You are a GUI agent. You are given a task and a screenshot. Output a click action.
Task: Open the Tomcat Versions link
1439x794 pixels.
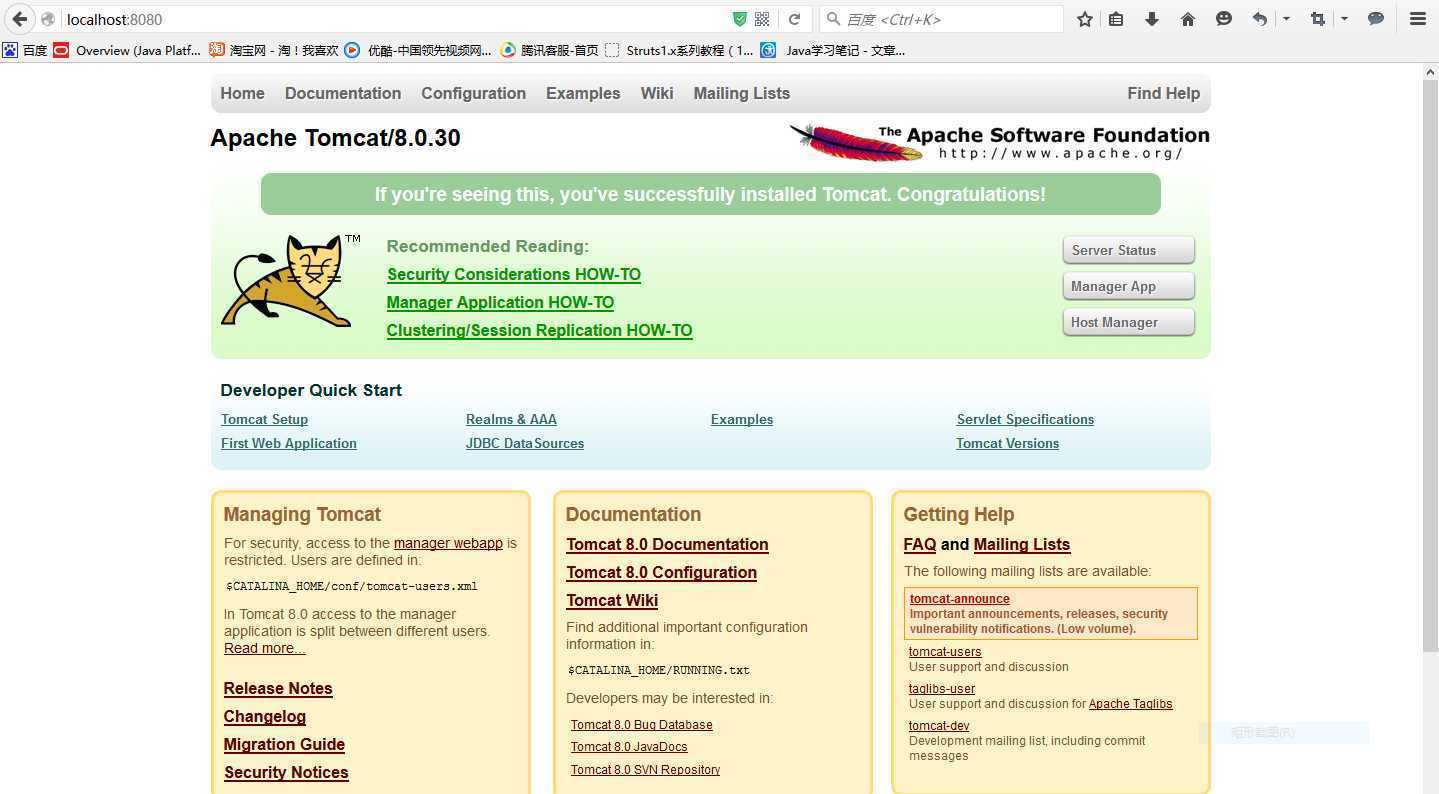pyautogui.click(x=1007, y=443)
